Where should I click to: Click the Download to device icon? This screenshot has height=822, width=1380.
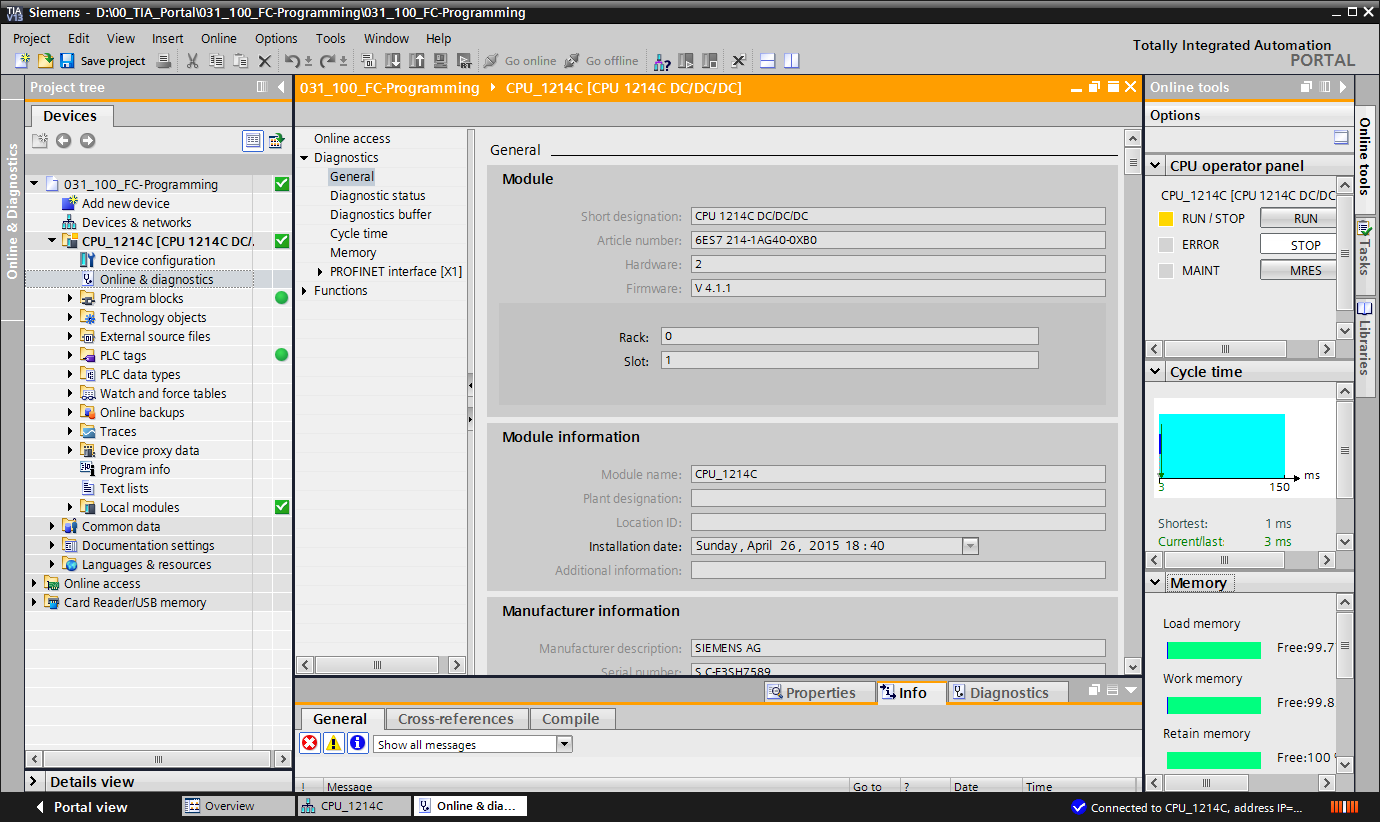click(393, 61)
